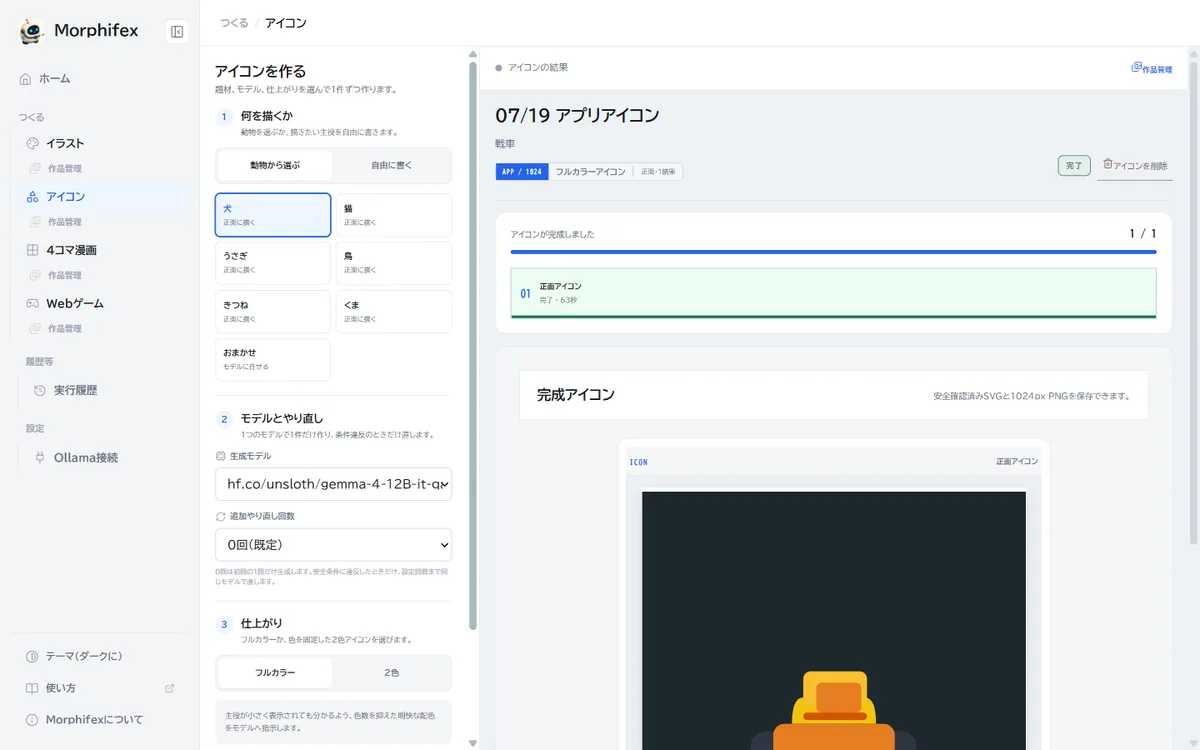
Task: Select the くま subject card
Action: coord(393,311)
